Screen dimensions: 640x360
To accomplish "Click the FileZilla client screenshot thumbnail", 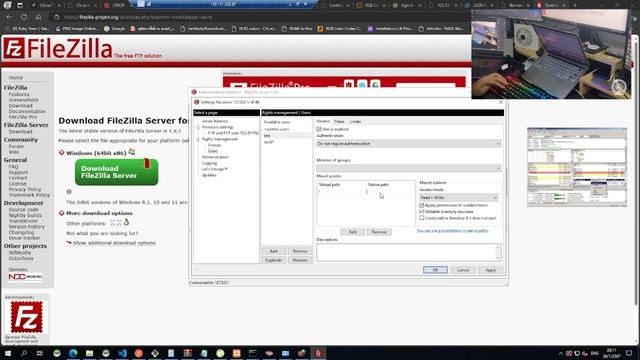I will tap(577, 167).
